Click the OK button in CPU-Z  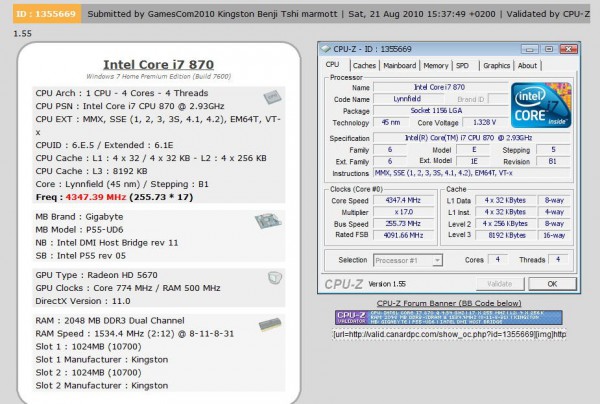pos(552,284)
